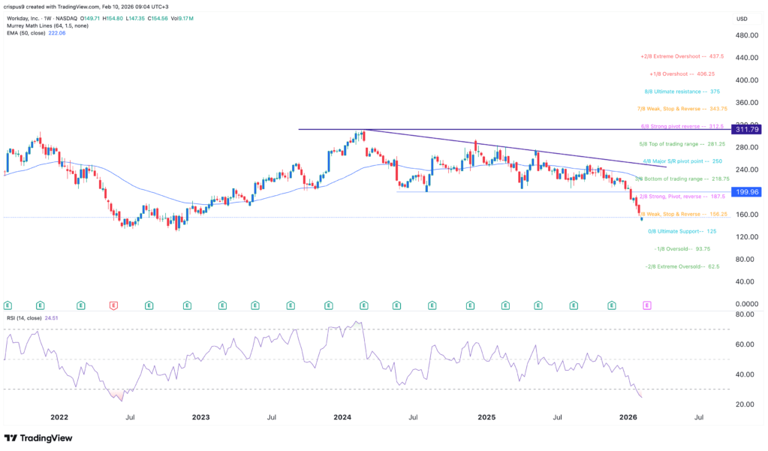Click the '8/8 Ultimate resistance 375' label

tap(682, 92)
